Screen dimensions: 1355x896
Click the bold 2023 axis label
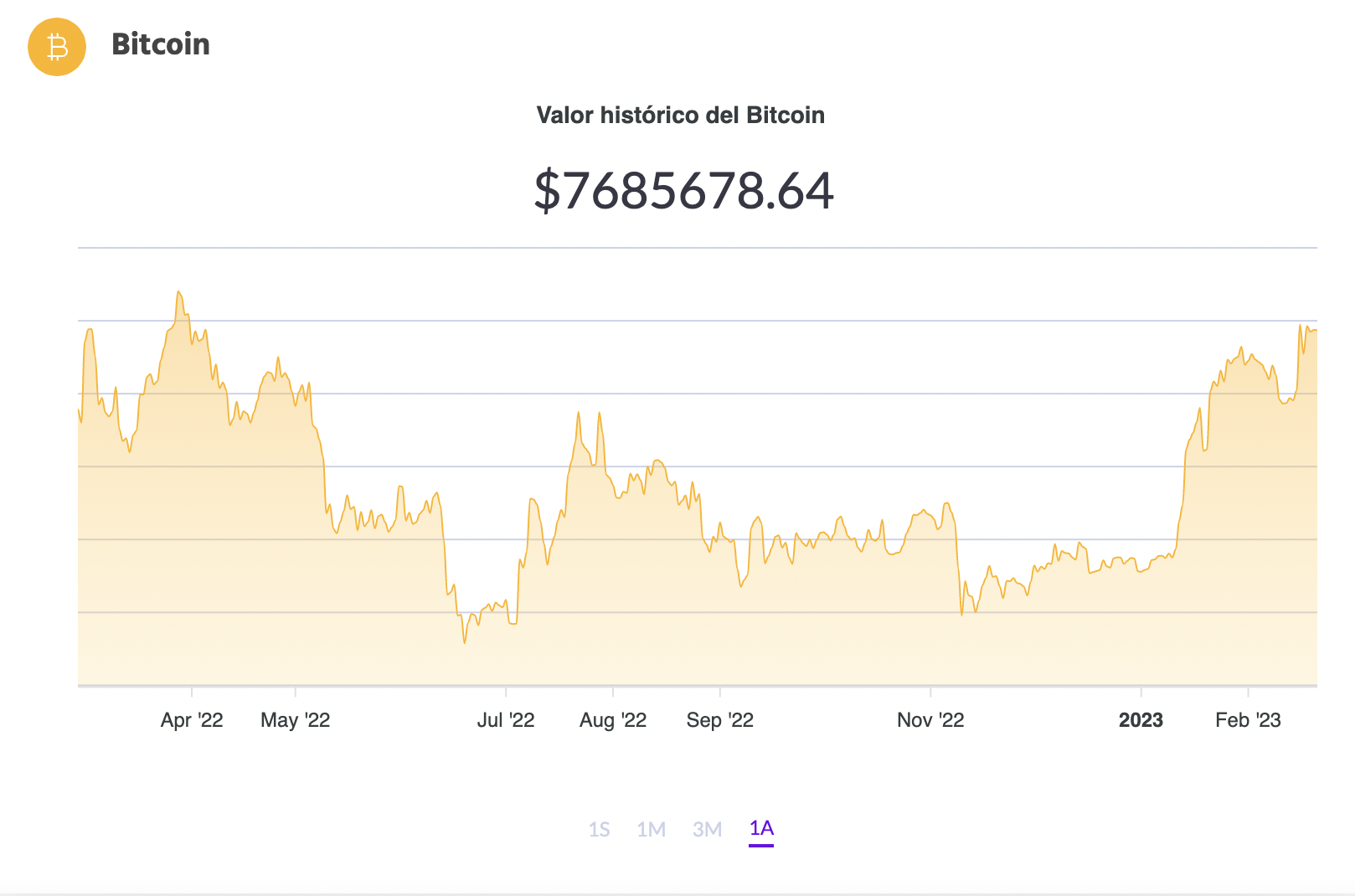pos(1141,720)
